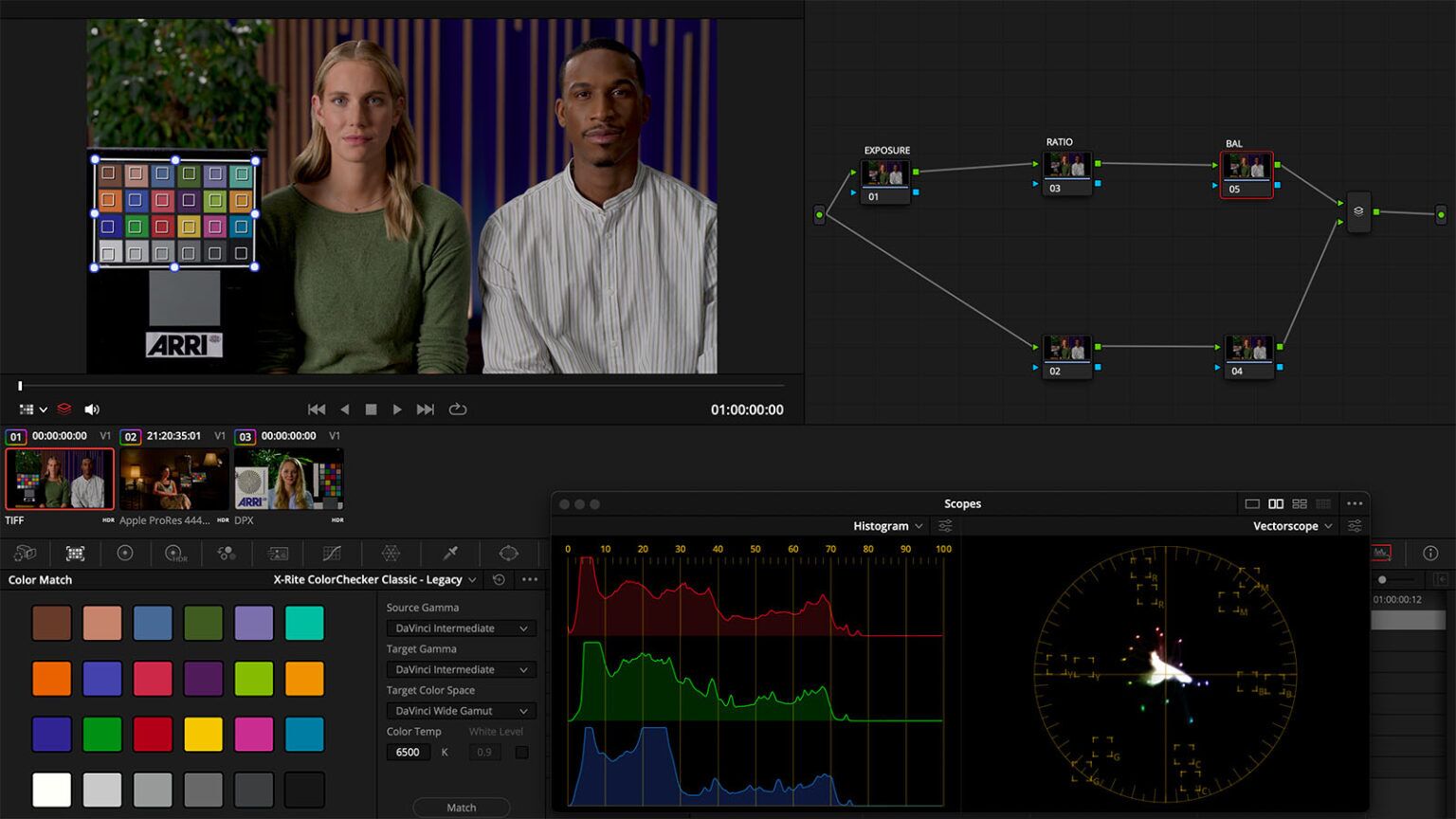Image resolution: width=1456 pixels, height=819 pixels.
Task: Open the Camera Raw palette
Action: click(x=26, y=554)
